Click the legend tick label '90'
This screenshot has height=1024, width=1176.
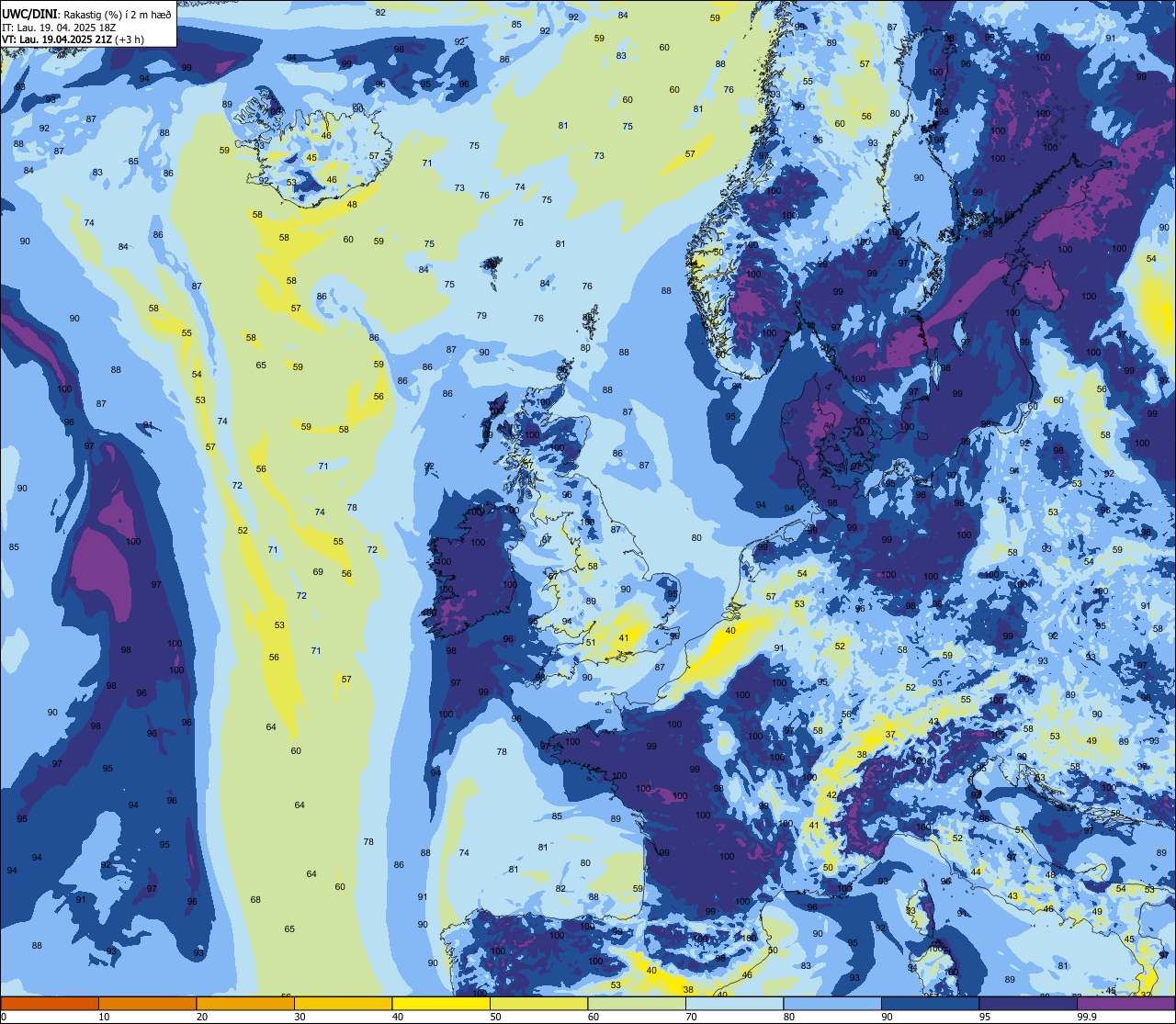[x=887, y=1017]
